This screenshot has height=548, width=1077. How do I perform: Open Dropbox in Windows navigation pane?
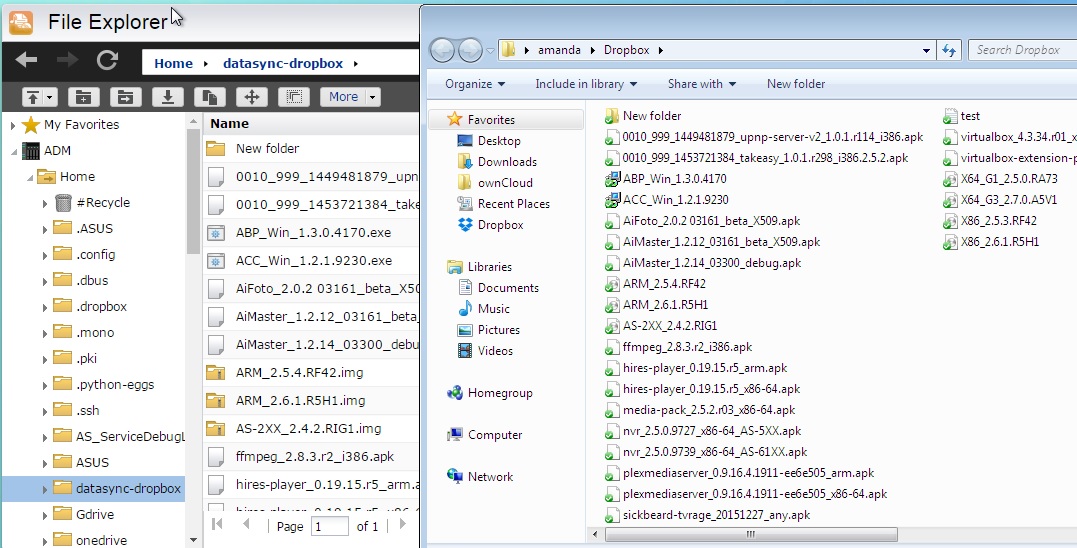coord(501,225)
